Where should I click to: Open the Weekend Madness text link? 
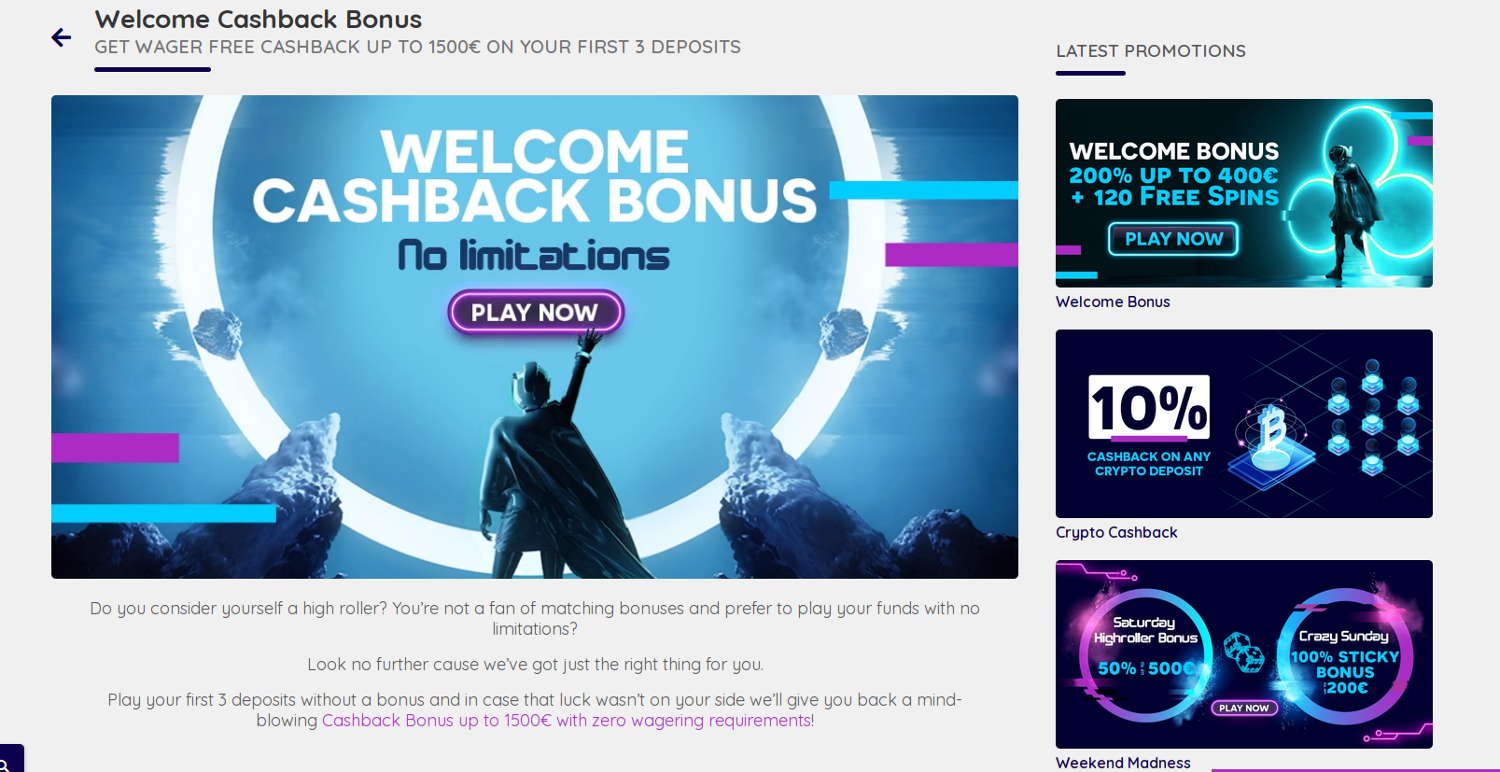click(1123, 762)
